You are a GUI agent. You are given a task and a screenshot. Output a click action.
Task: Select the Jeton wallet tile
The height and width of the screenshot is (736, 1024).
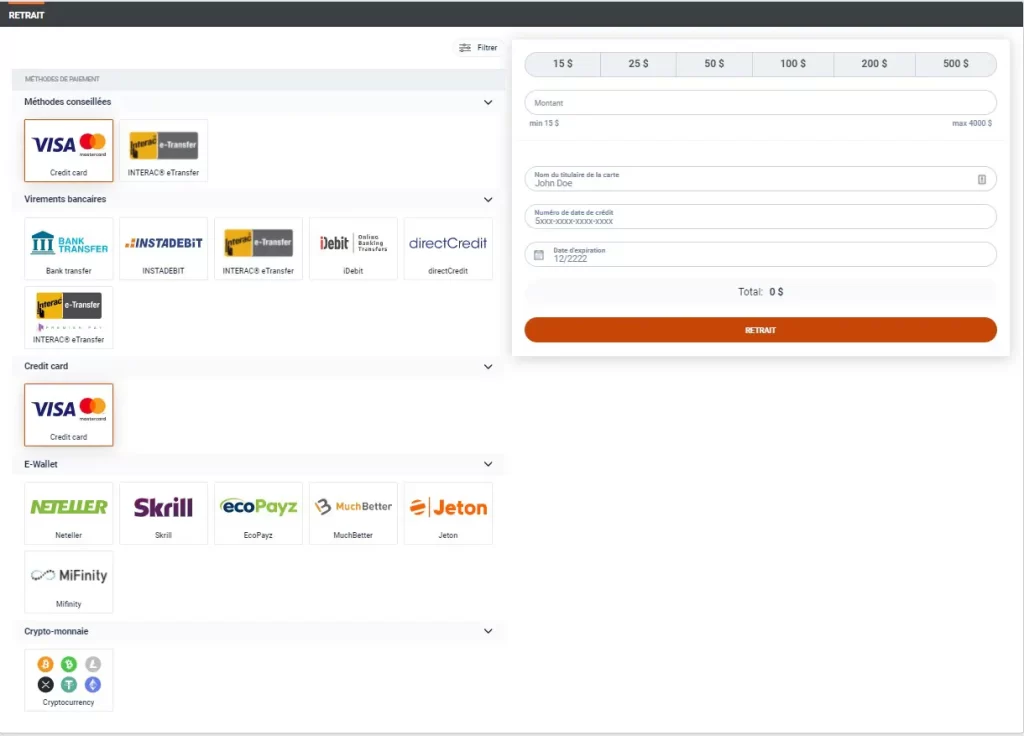448,513
